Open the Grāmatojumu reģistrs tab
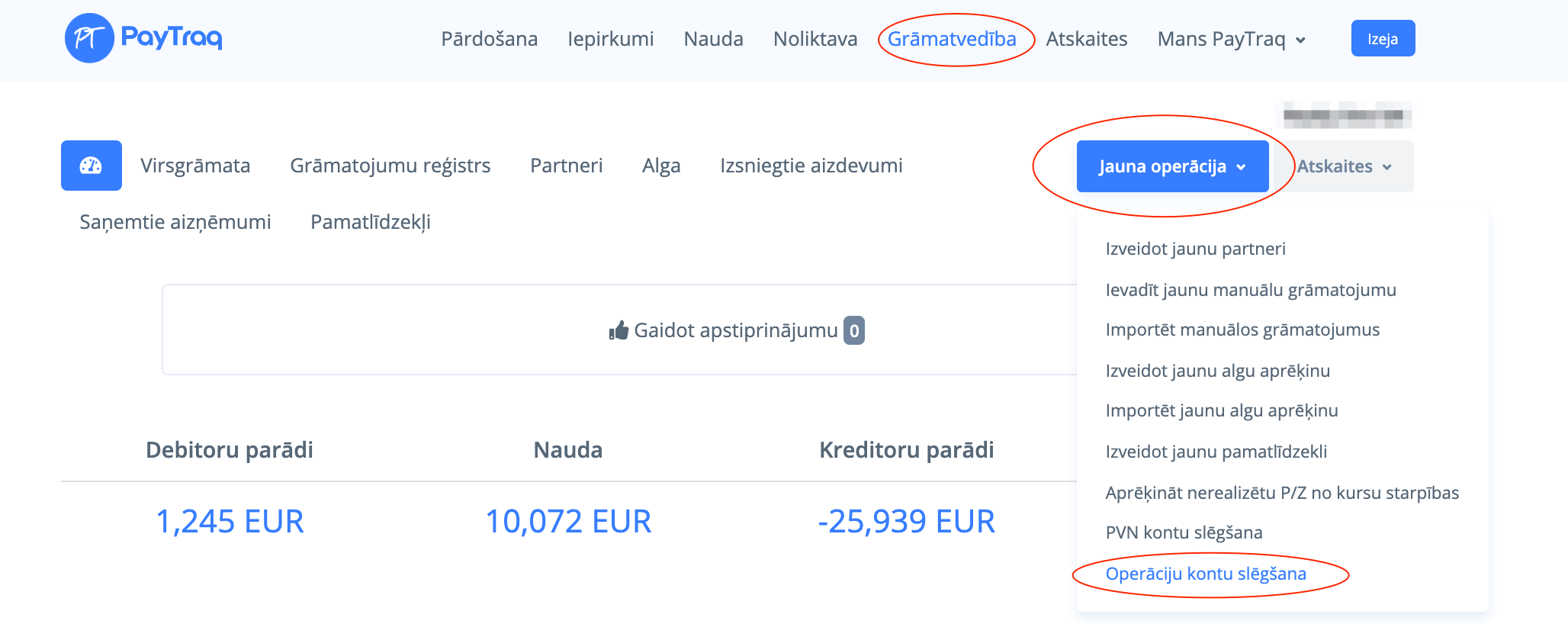Viewport: 1568px width, 624px height. (390, 166)
